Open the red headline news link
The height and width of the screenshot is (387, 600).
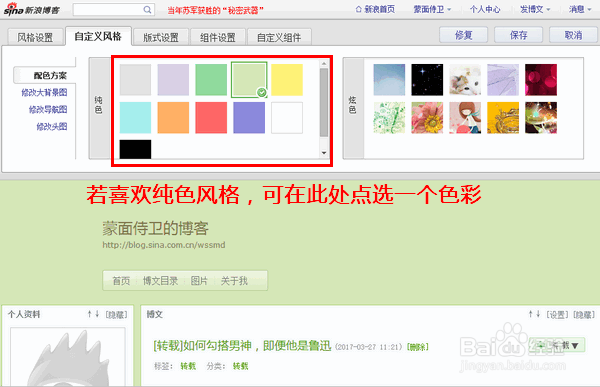point(215,10)
